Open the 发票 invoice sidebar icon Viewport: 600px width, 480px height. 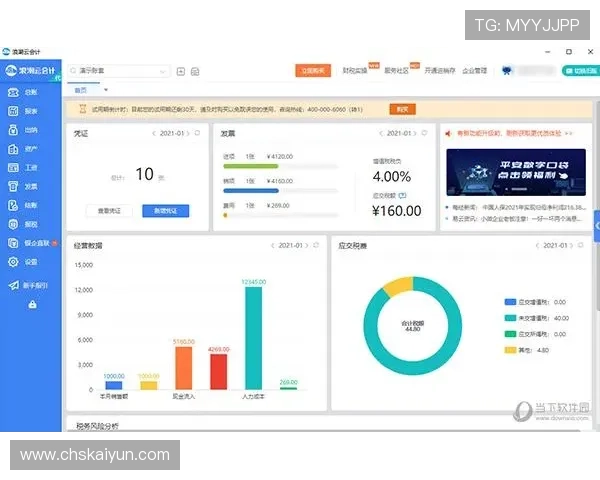(x=13, y=186)
